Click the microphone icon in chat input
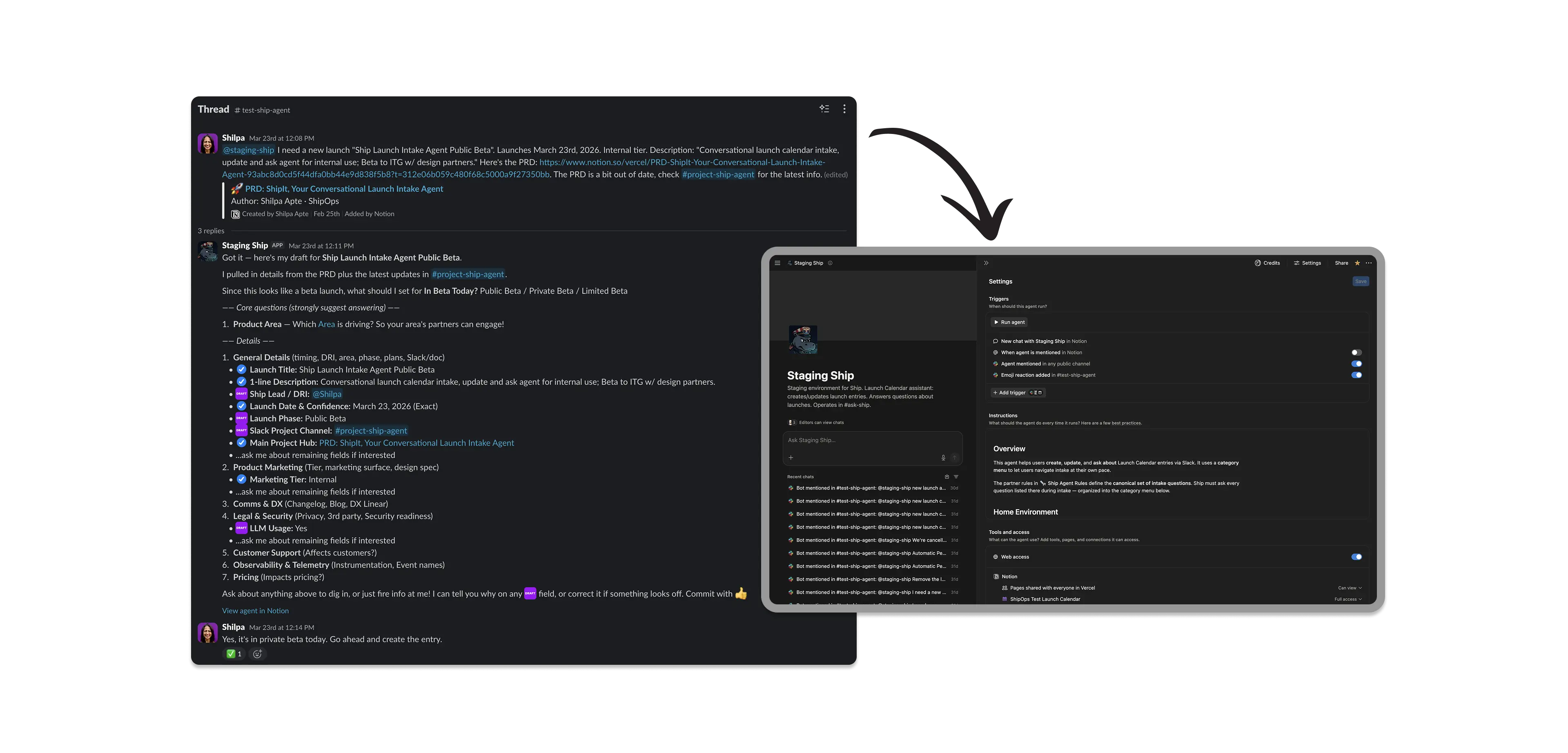This screenshot has width=1568, height=753. click(x=943, y=458)
